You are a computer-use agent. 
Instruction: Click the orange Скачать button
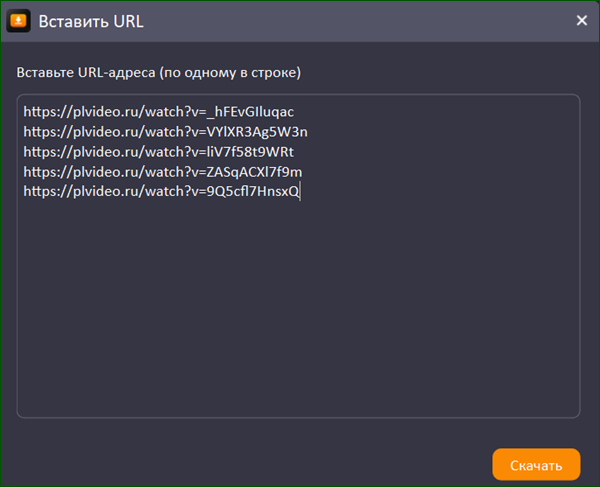point(536,464)
